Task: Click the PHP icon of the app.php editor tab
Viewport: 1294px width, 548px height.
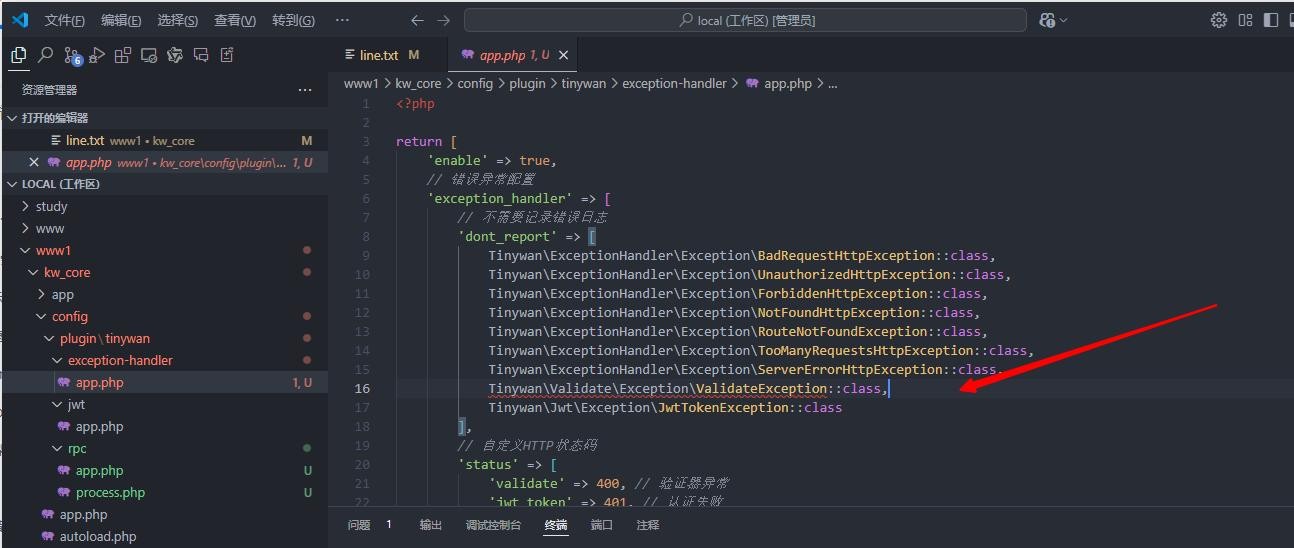Action: point(468,56)
